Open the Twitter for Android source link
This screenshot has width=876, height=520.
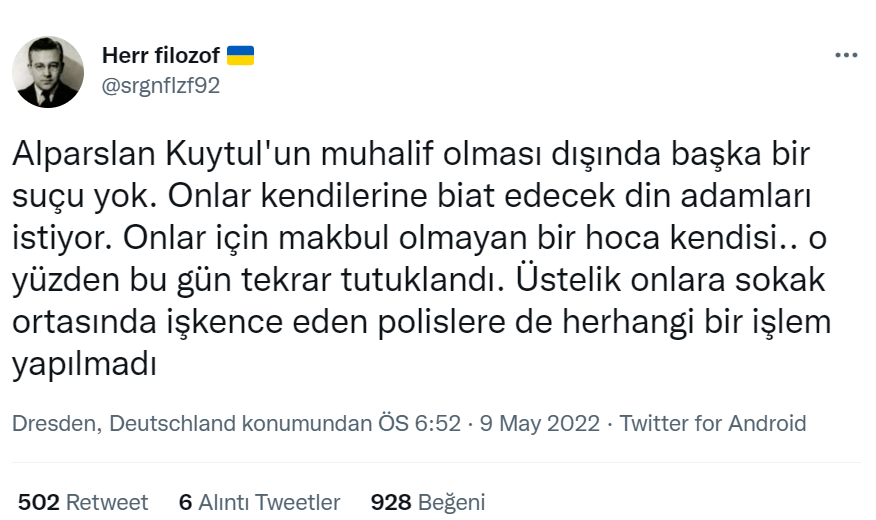[x=713, y=423]
